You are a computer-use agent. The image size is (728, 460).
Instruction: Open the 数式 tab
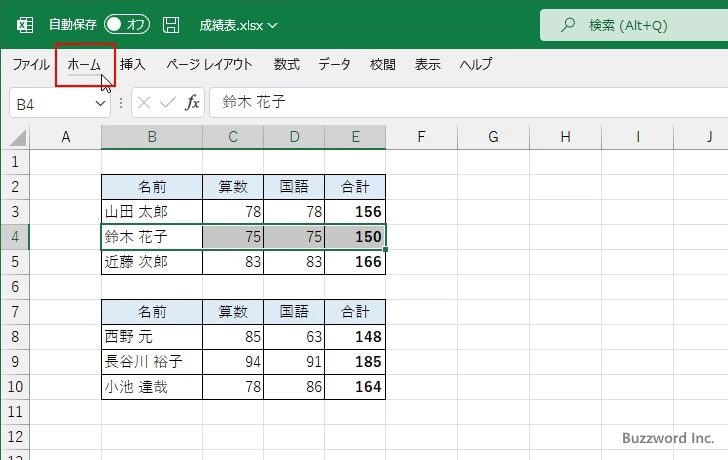(286, 64)
